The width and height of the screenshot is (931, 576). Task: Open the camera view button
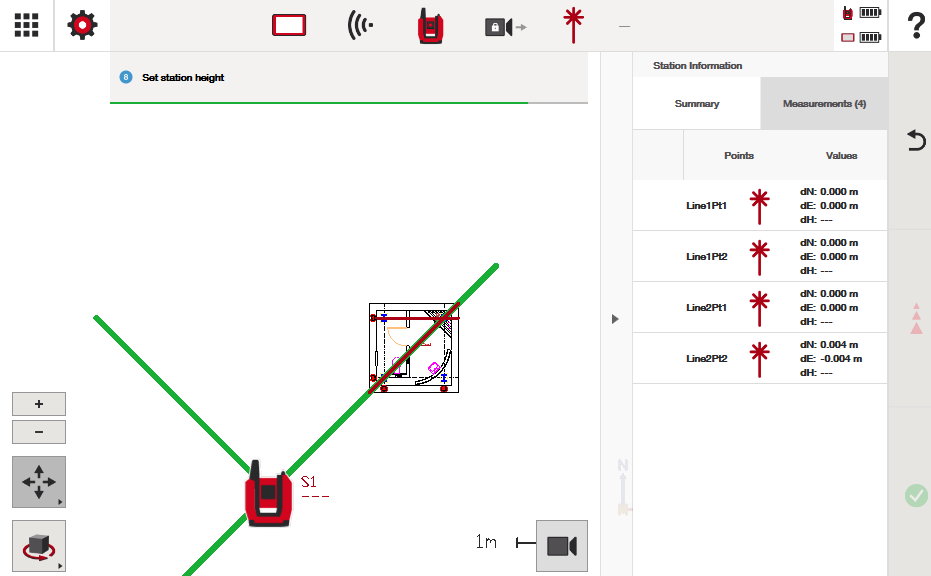pyautogui.click(x=561, y=545)
